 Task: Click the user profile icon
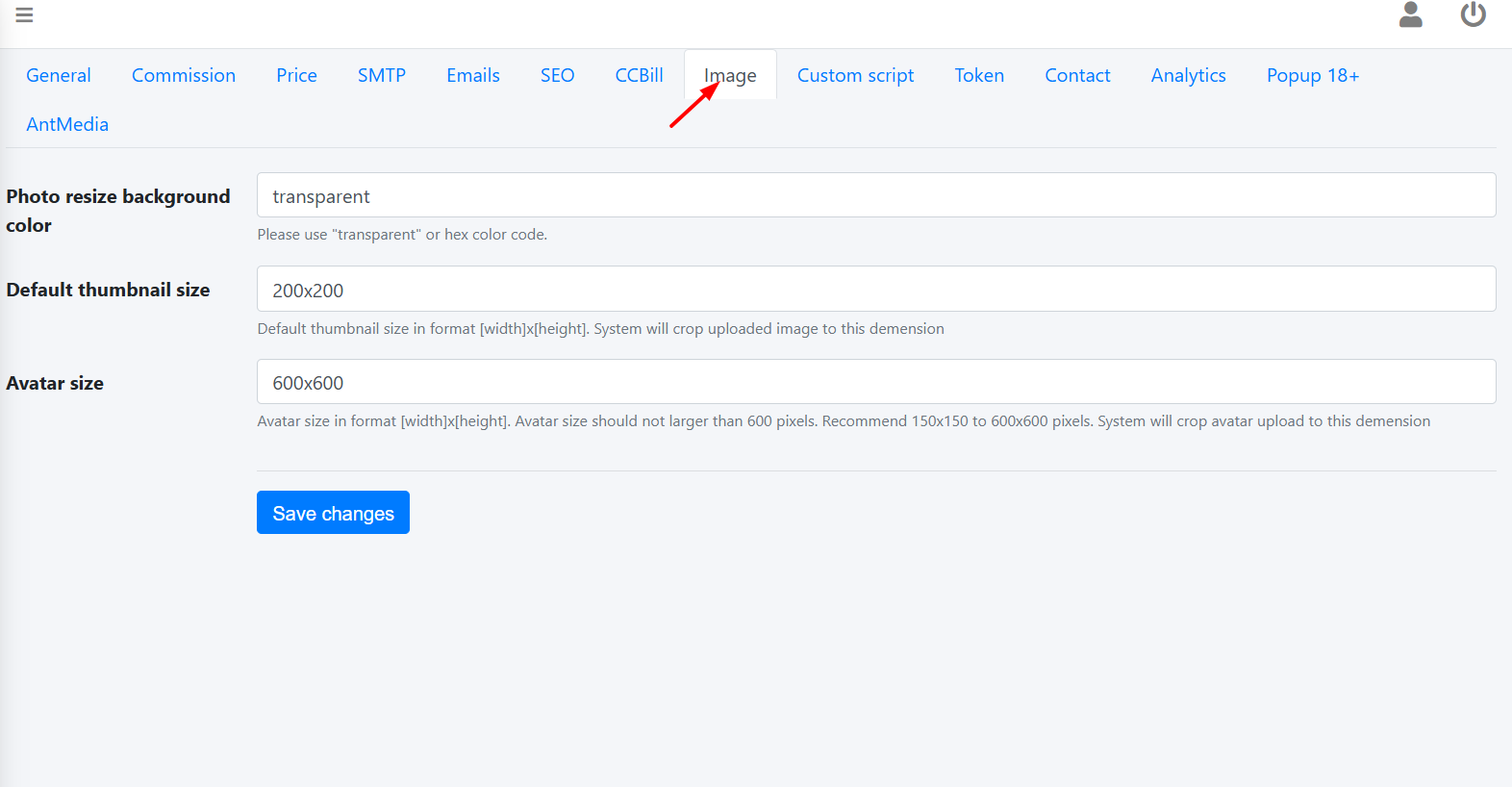tap(1410, 14)
